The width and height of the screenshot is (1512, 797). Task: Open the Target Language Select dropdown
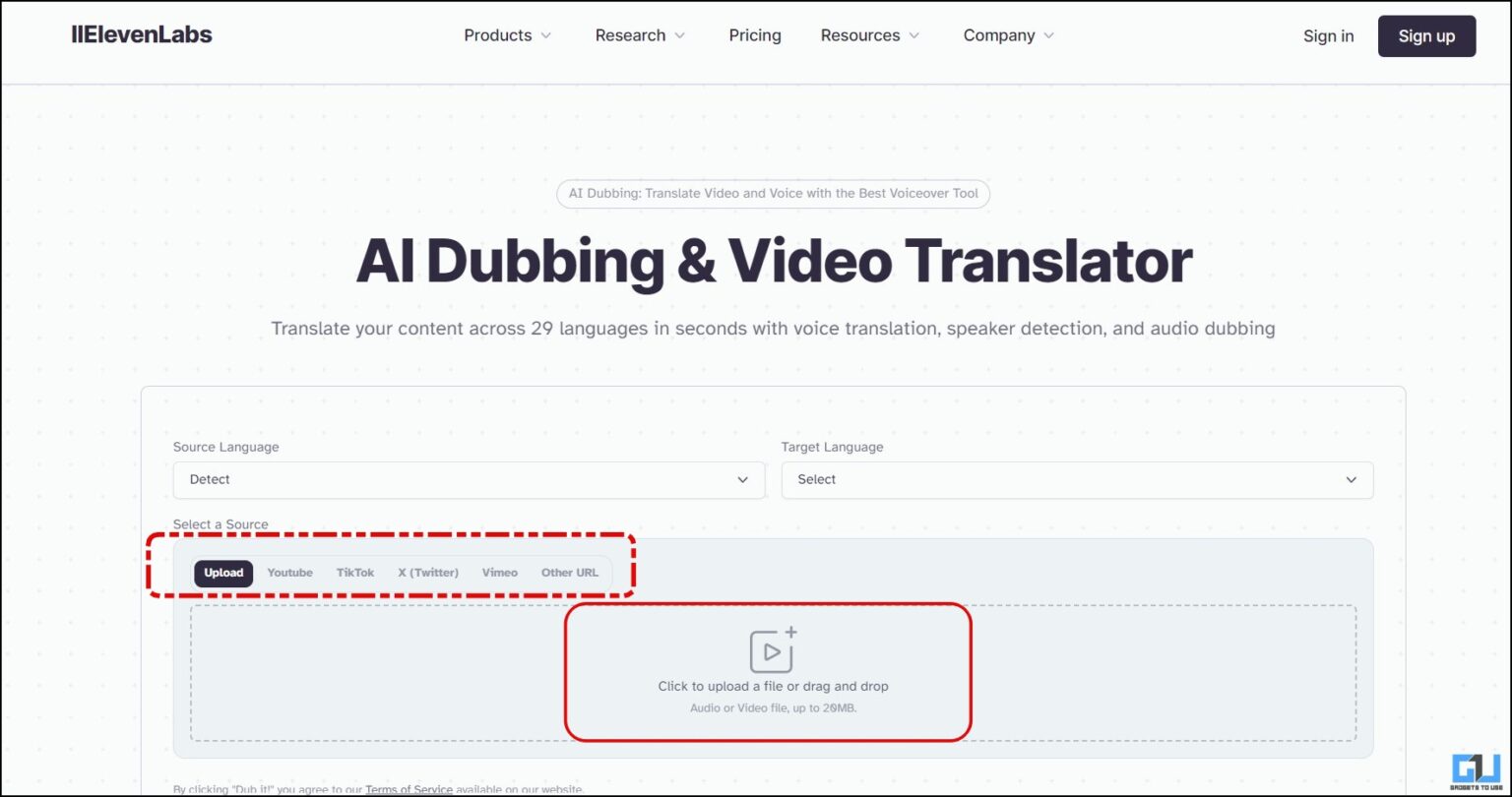point(1076,480)
